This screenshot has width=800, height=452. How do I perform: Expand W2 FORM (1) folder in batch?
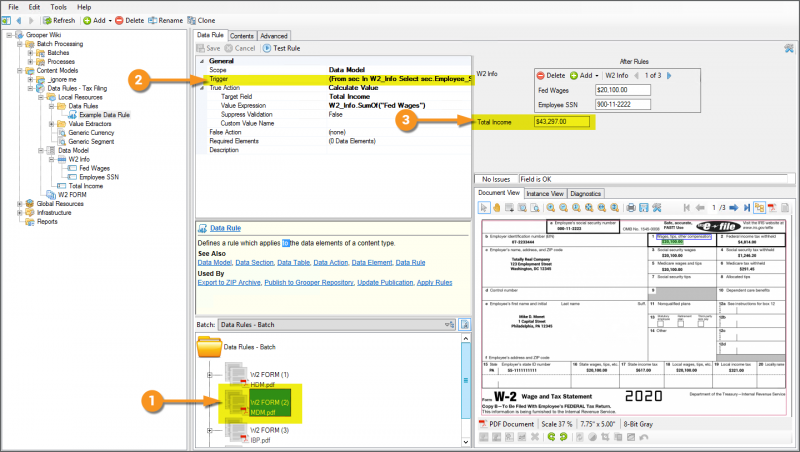(x=211, y=374)
